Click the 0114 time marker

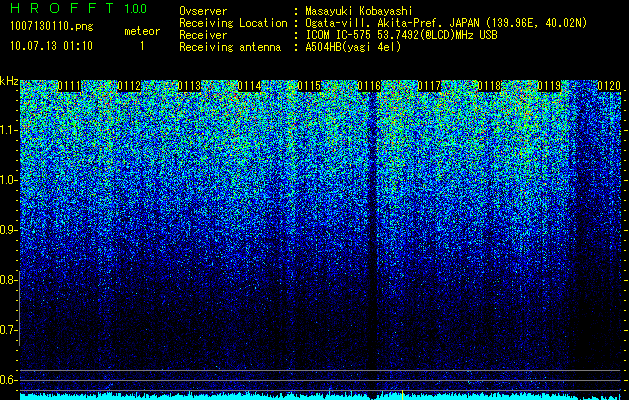[x=250, y=86]
